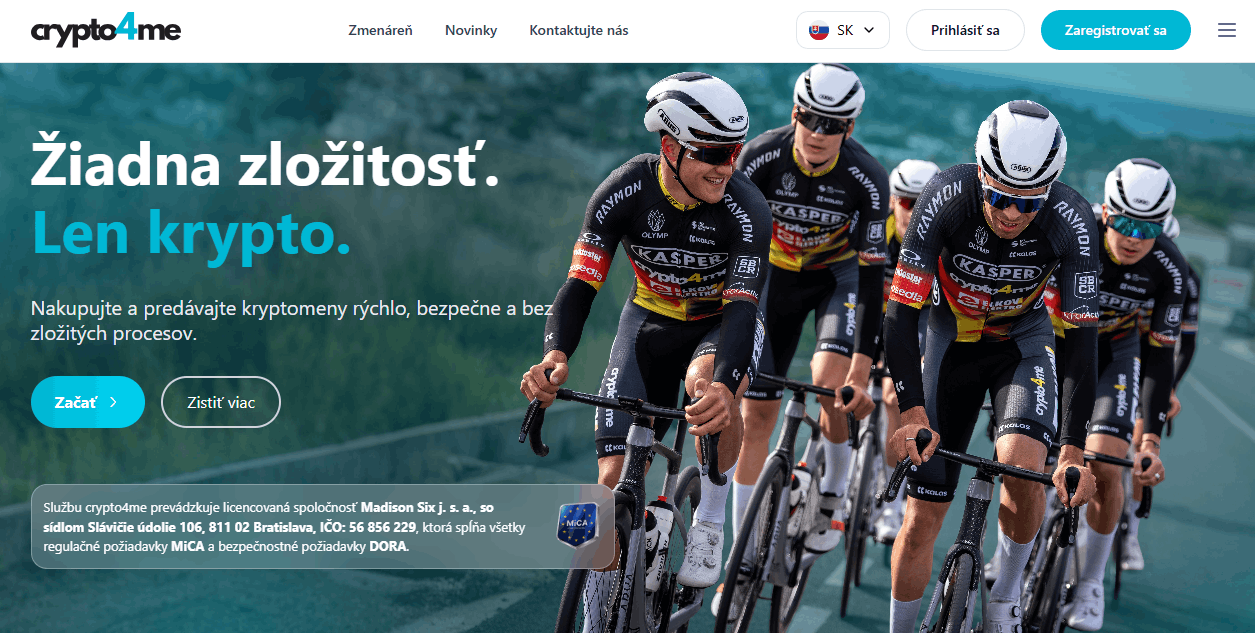The image size is (1255, 633).
Task: Click the crypto4me logo
Action: coord(105,30)
